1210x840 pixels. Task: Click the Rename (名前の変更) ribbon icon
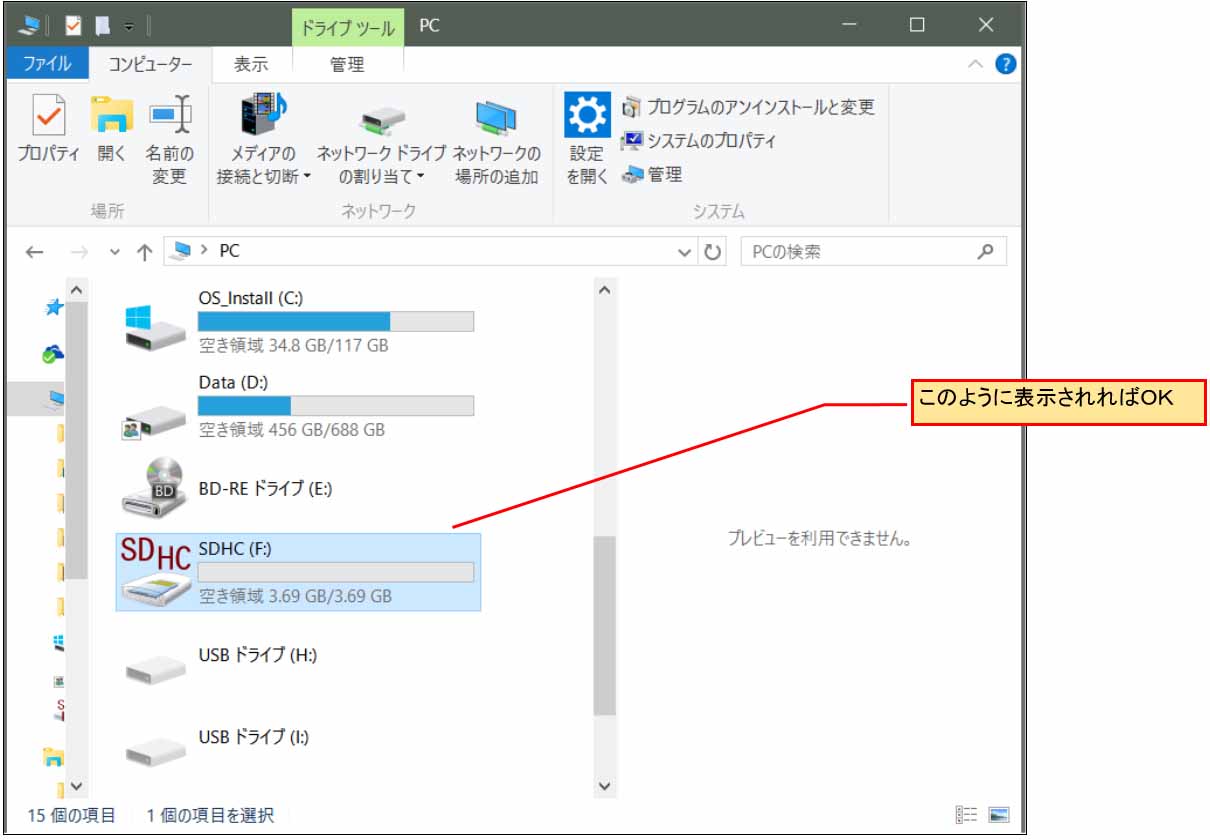click(x=170, y=117)
